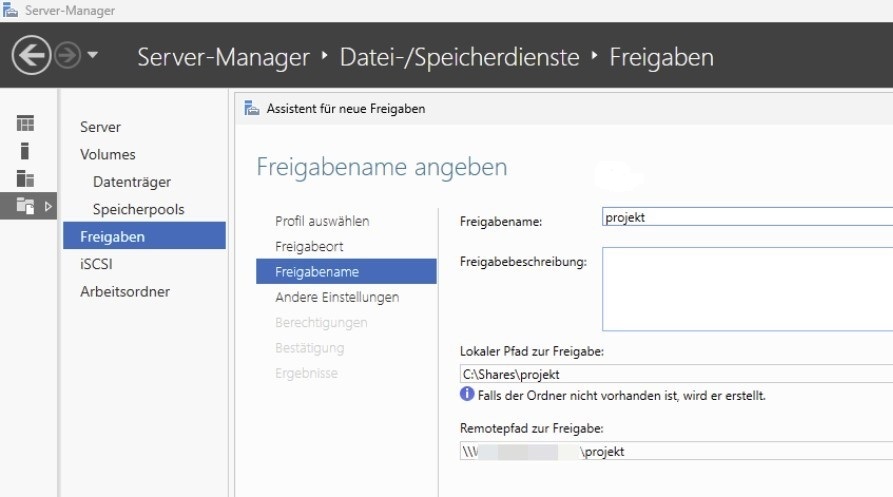Click into the Freigabebeschreibung text box

pyautogui.click(x=746, y=289)
